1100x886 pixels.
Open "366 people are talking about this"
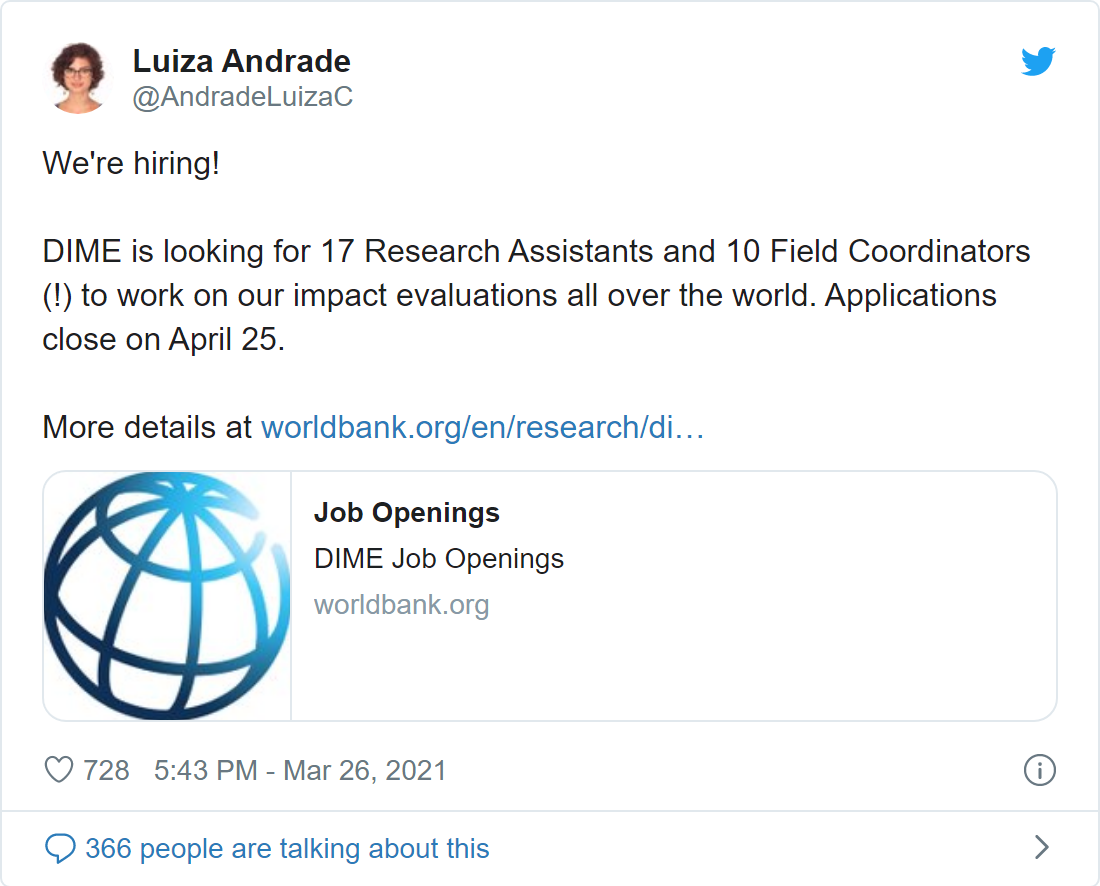(287, 849)
